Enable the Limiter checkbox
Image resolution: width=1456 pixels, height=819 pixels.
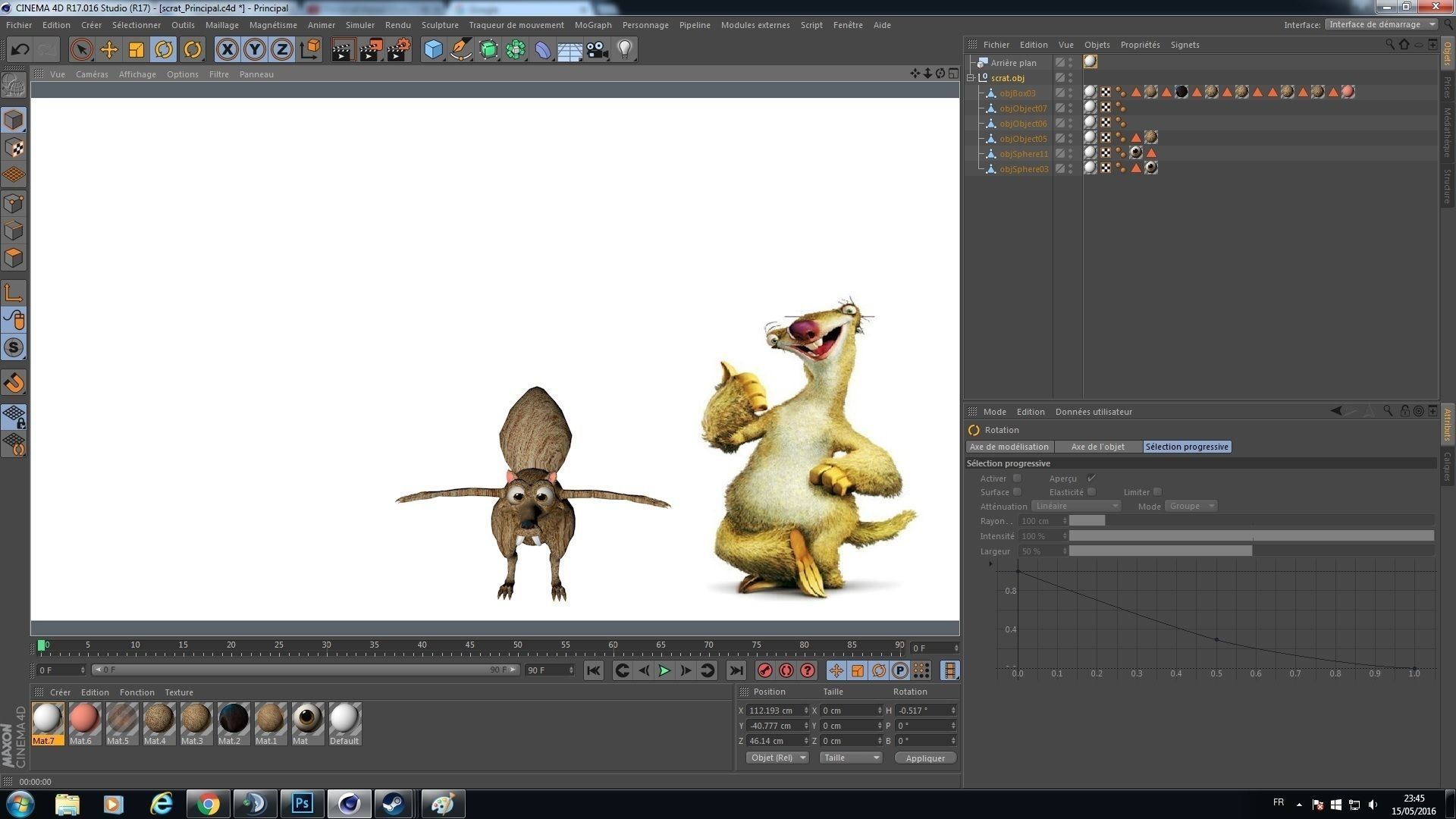1157,492
